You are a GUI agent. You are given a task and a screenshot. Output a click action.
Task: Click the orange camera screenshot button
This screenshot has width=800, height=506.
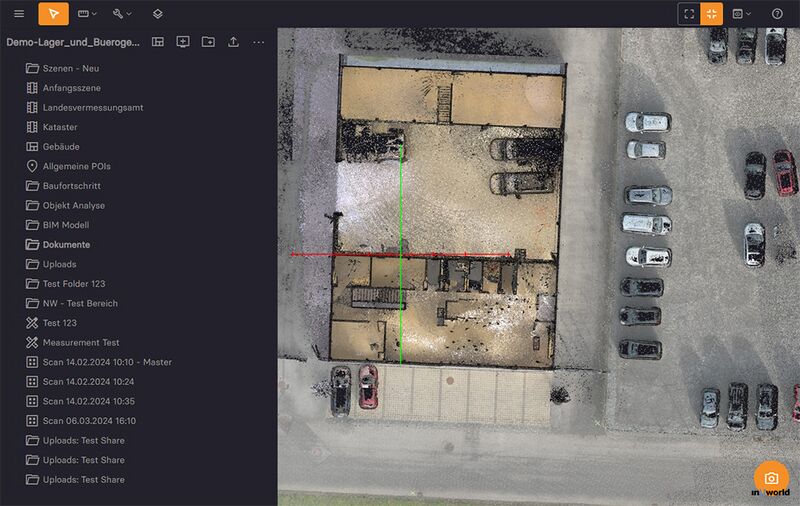(x=771, y=478)
